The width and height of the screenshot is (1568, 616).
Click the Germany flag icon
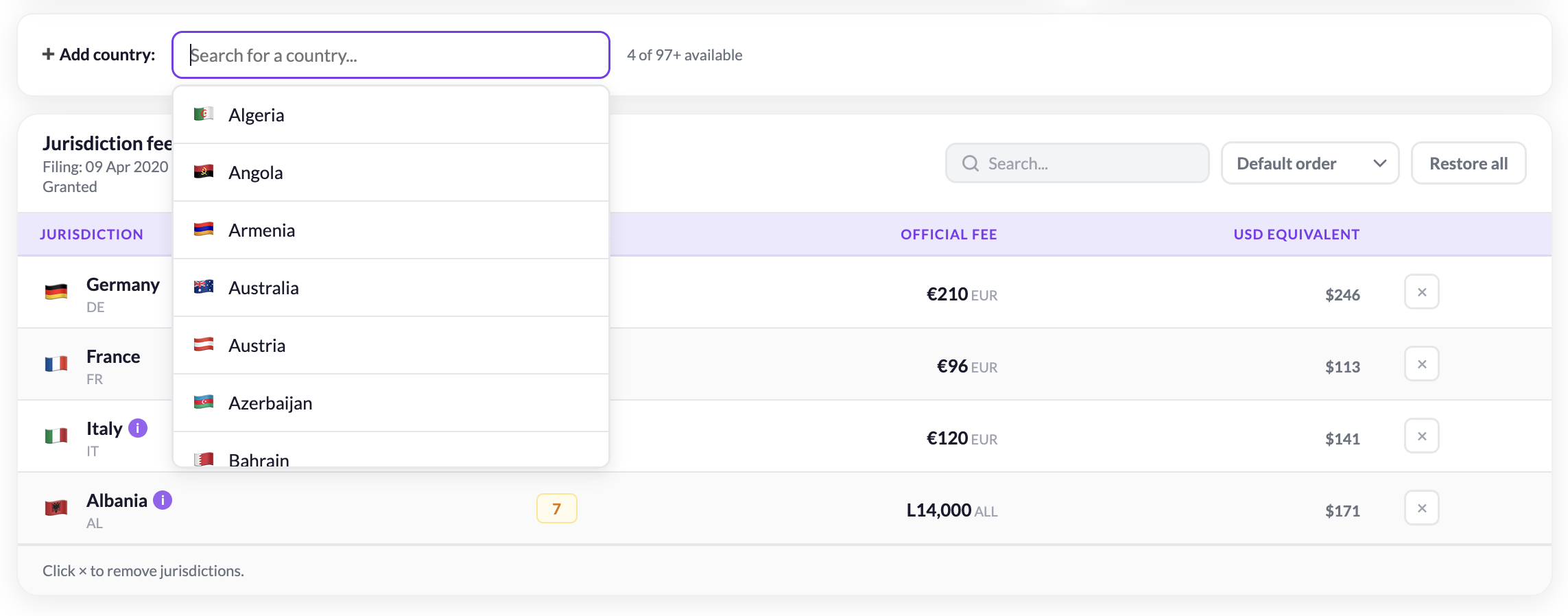[x=56, y=292]
